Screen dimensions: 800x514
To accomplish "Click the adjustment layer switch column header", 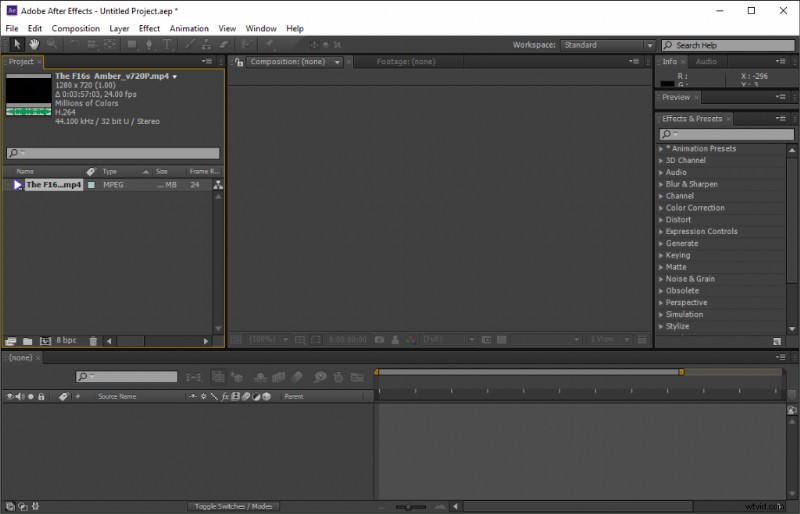I will (256, 397).
